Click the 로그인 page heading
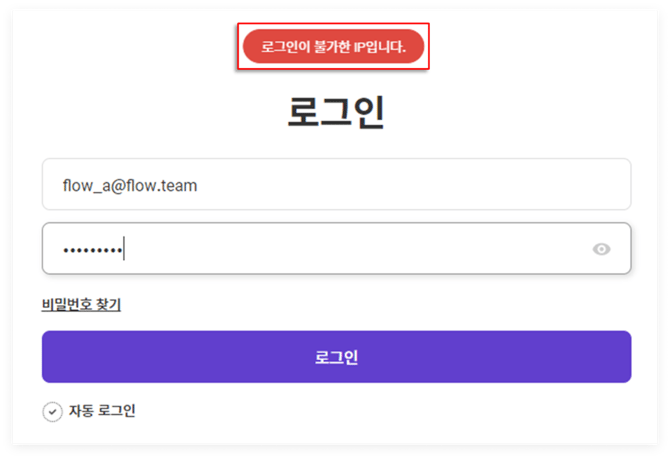The width and height of the screenshot is (670, 459). point(336,112)
